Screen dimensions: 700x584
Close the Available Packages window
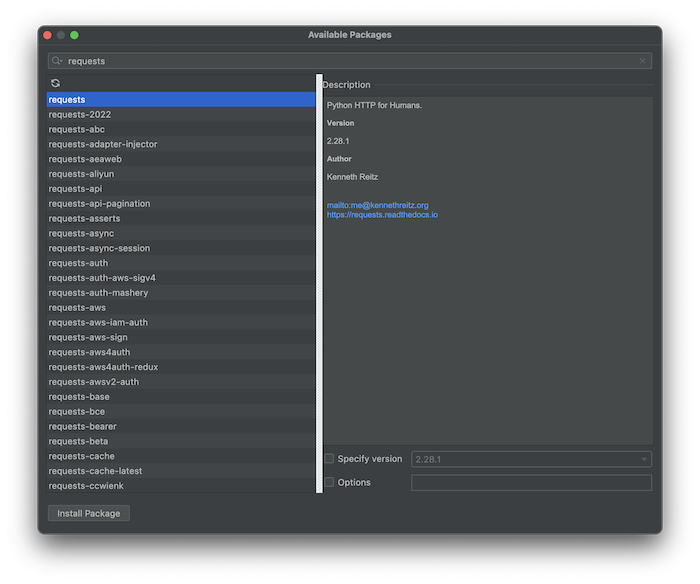(x=47, y=35)
